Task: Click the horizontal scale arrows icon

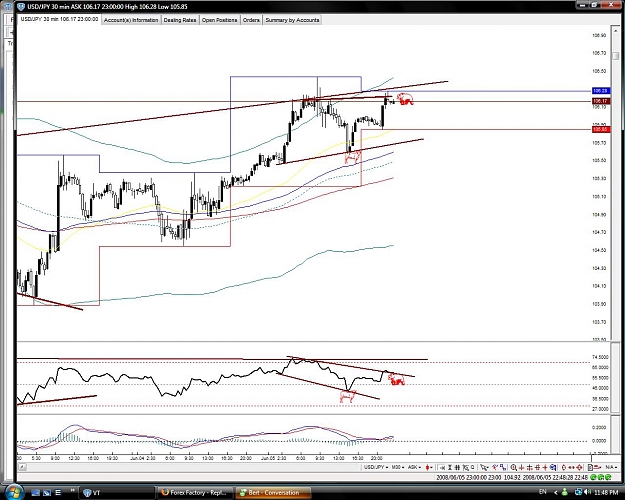Action: (x=571, y=467)
